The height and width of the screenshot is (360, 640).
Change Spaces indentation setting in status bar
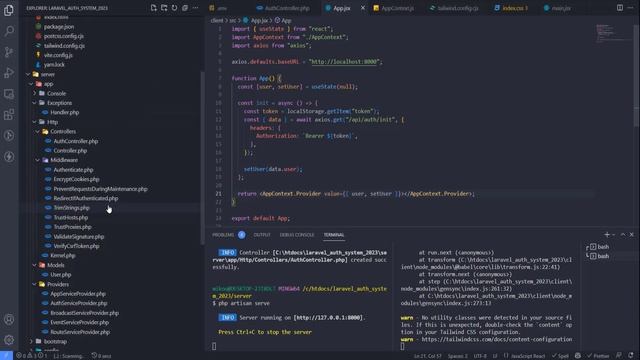(x=458, y=356)
